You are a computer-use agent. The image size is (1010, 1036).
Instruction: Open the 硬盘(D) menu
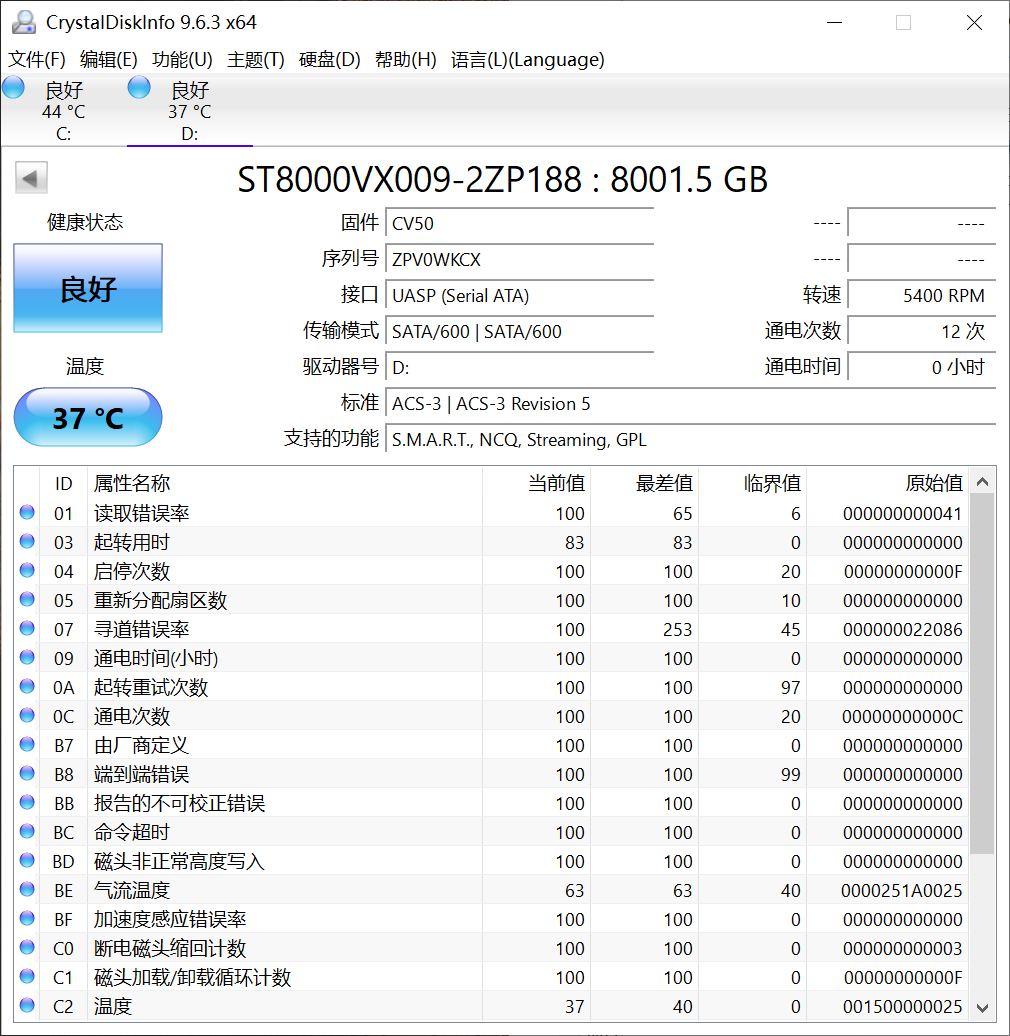[329, 59]
